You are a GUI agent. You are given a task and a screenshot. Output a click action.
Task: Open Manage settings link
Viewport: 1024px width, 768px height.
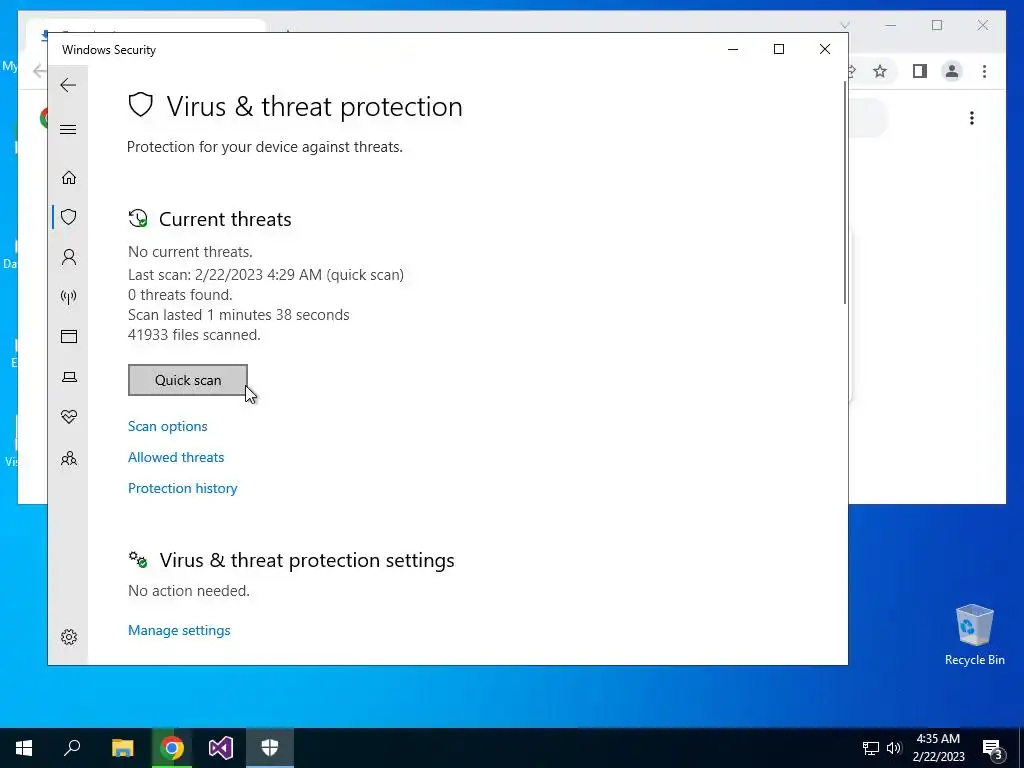pos(179,630)
